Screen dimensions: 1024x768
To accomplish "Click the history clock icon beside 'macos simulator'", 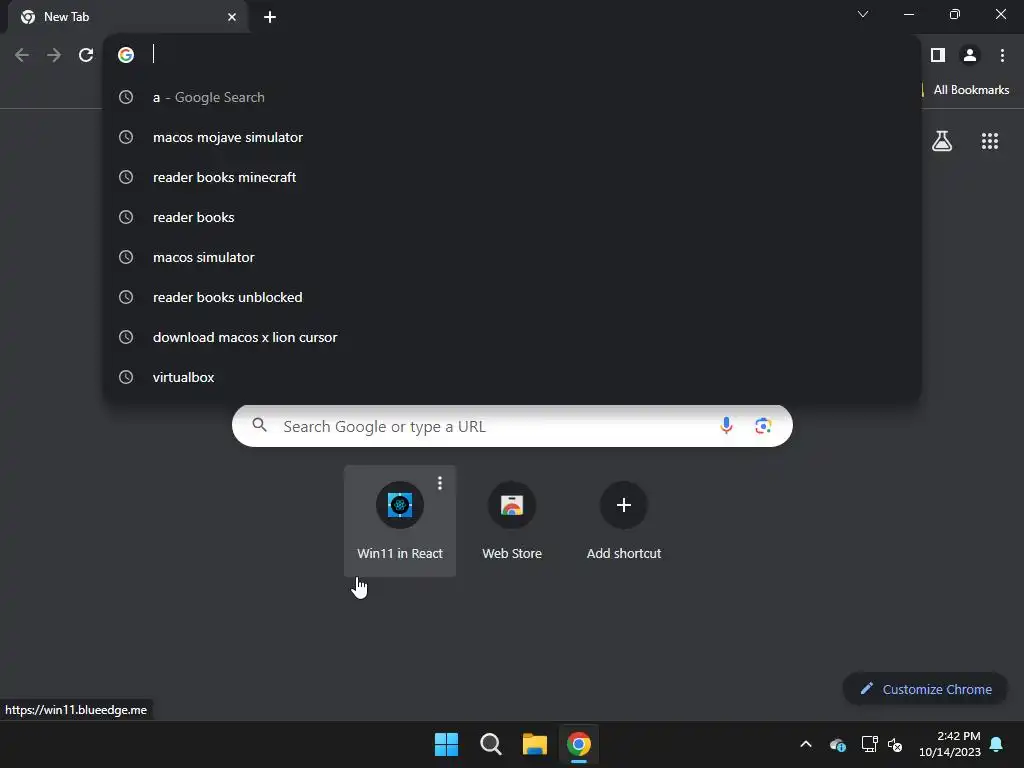I will [126, 257].
